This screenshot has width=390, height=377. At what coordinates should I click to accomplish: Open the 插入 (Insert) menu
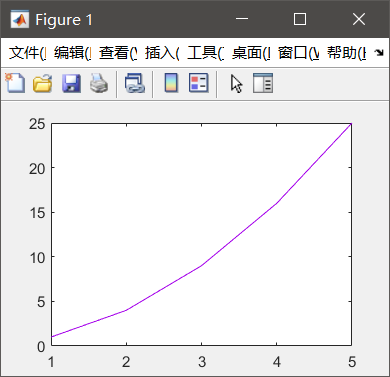[162, 53]
